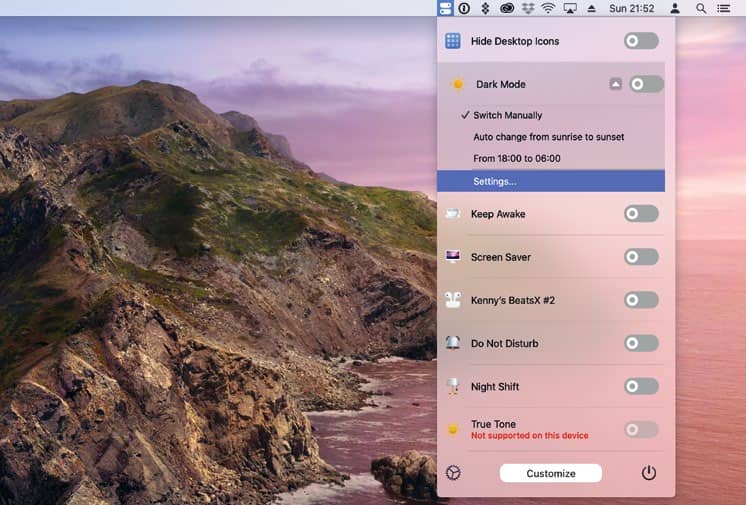Click the Kenny's BeatsX #2 label
The width and height of the screenshot is (746, 505).
click(513, 300)
